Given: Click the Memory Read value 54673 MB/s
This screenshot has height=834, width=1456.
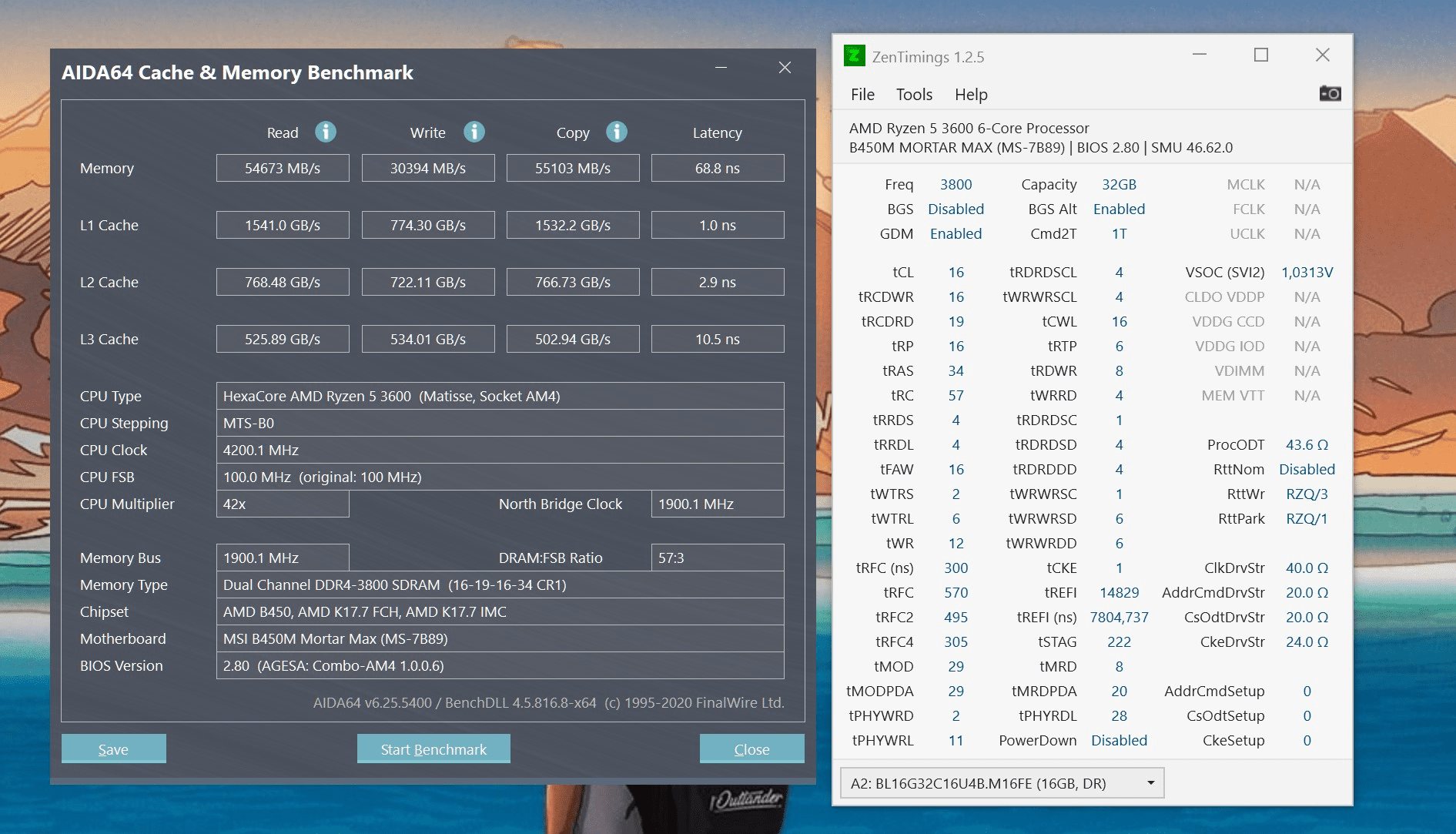Looking at the screenshot, I should (x=283, y=168).
